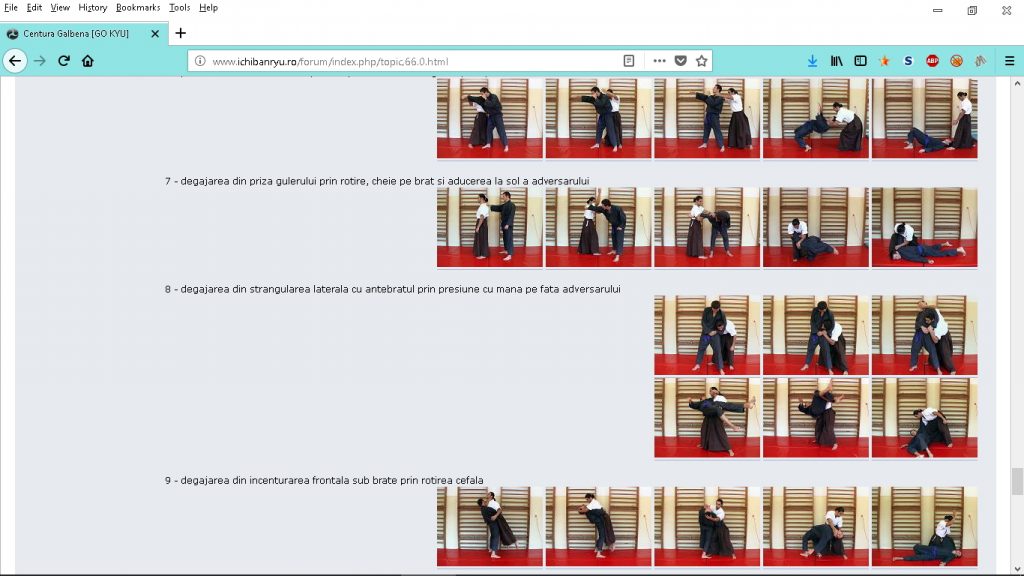The height and width of the screenshot is (576, 1024).
Task: Click the orange globe extension icon
Action: 956,61
